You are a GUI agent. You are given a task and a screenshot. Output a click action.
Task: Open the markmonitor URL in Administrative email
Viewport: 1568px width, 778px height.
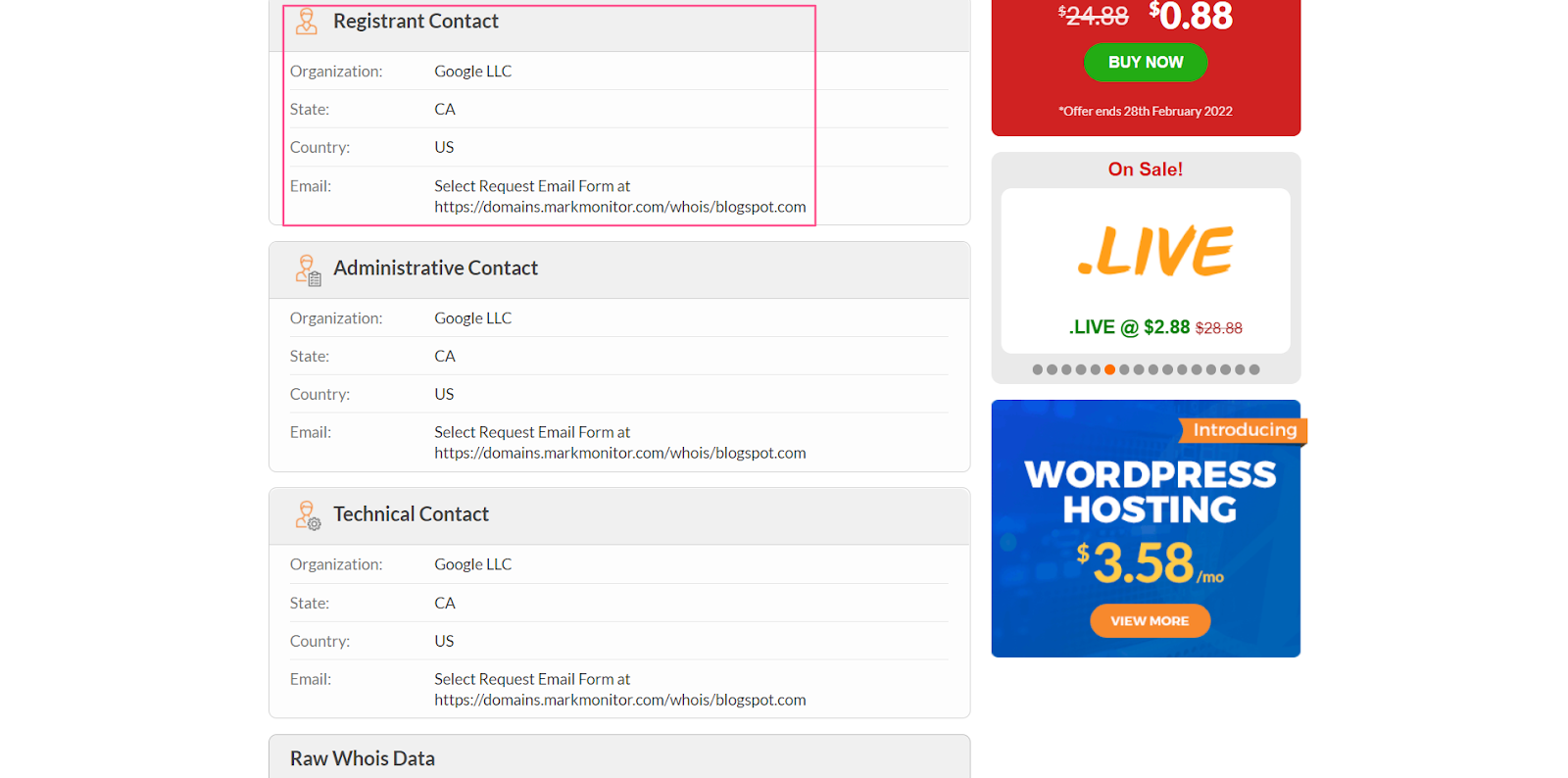(619, 453)
